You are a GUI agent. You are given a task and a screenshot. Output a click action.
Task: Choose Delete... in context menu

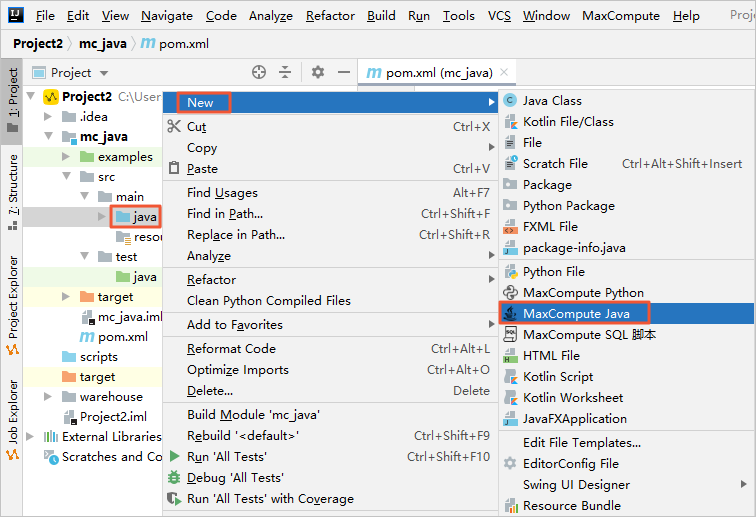[330, 391]
